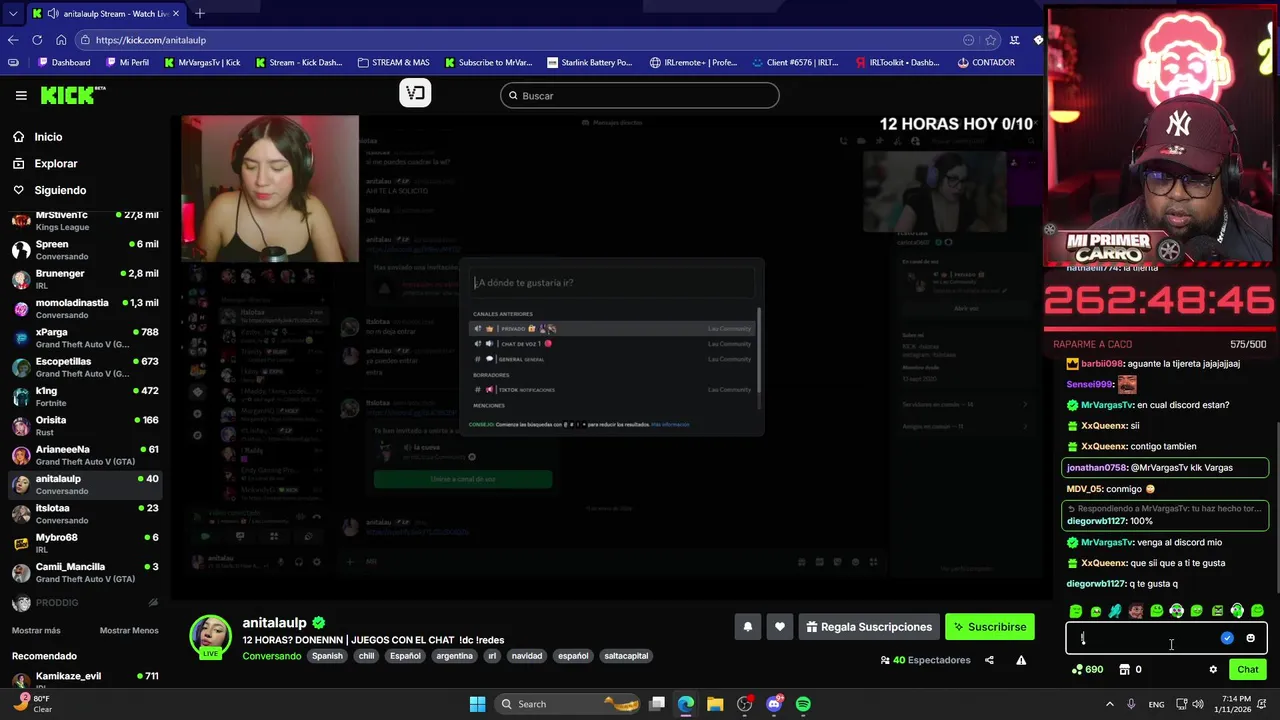Click the browser address bar URL
Image resolution: width=1280 pixels, height=720 pixels.
(x=151, y=40)
